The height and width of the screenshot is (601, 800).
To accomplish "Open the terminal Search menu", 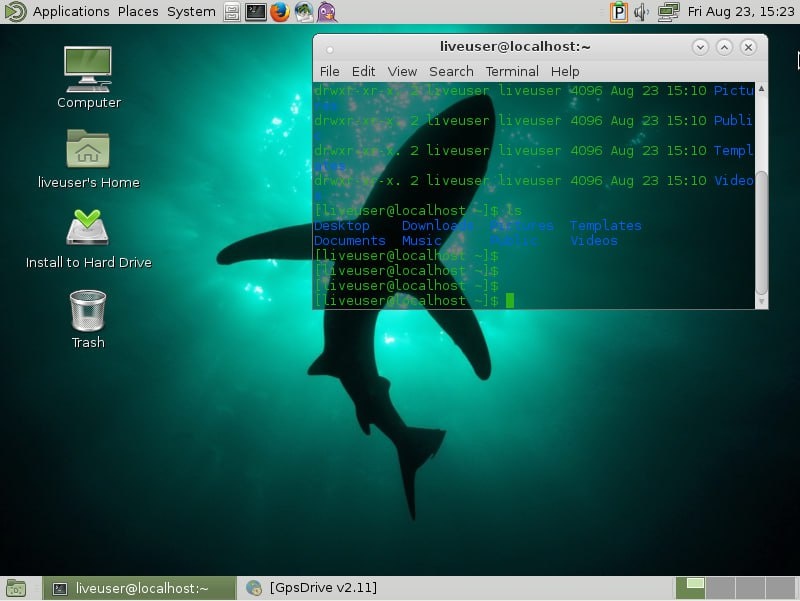I will [451, 71].
